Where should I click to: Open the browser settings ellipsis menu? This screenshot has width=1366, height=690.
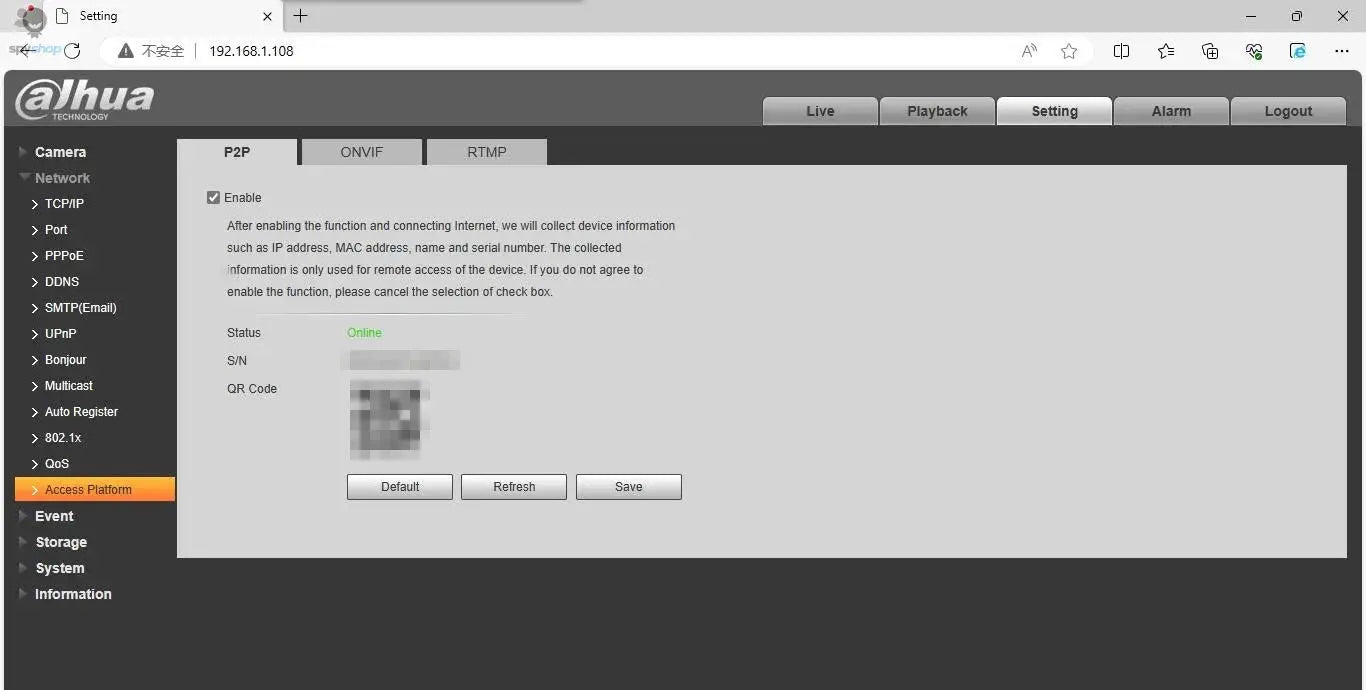pyautogui.click(x=1342, y=51)
